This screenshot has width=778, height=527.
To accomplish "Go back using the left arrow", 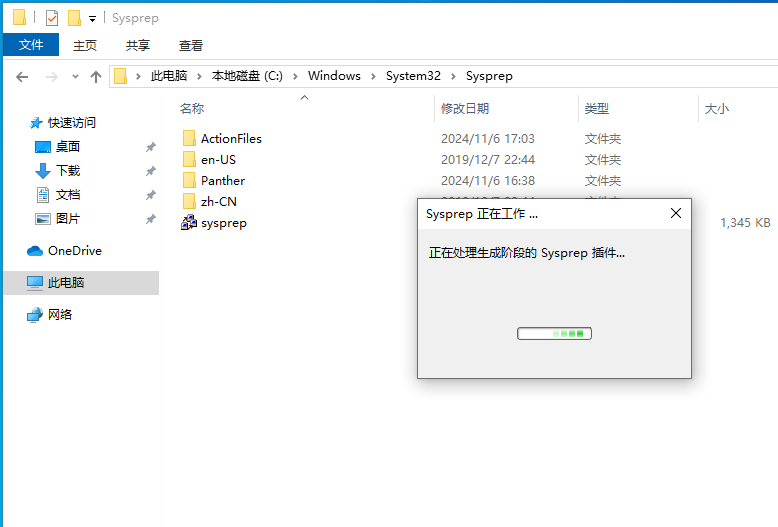I will point(22,76).
